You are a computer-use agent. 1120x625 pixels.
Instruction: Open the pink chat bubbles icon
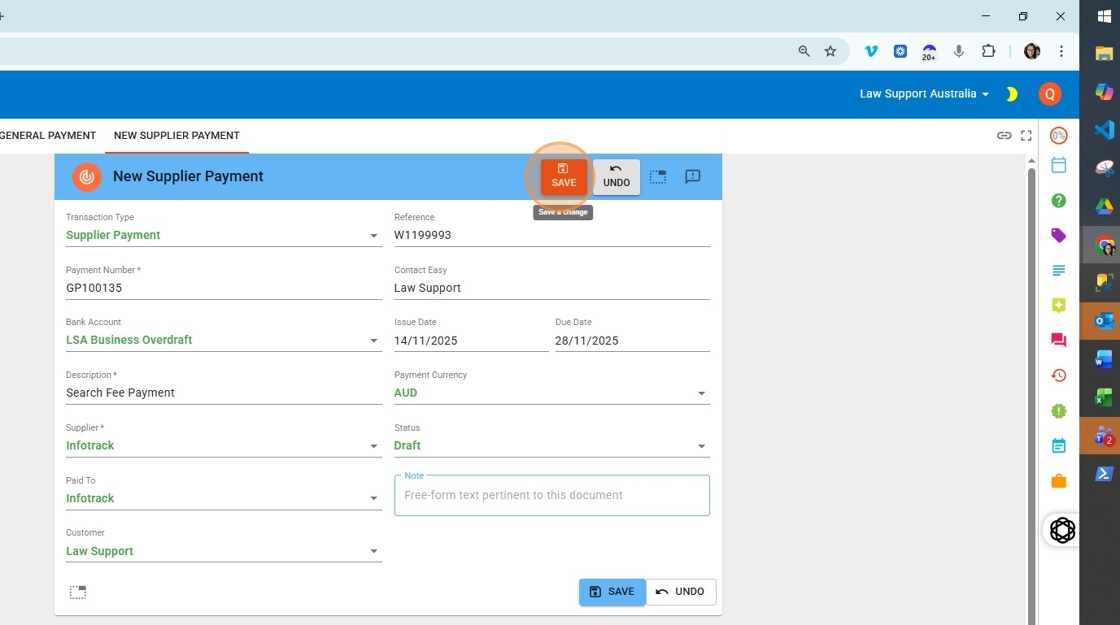(1058, 340)
